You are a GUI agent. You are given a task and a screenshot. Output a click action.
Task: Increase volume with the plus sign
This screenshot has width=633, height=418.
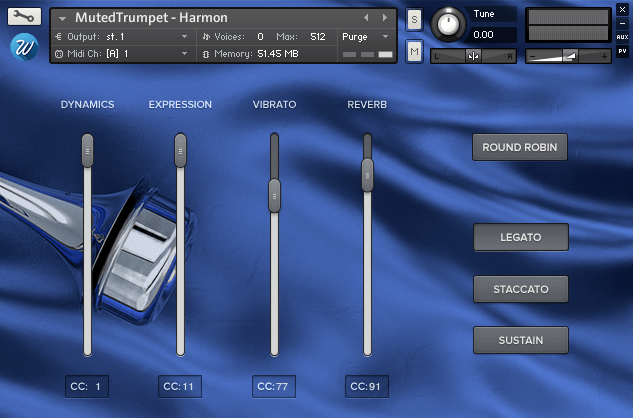click(x=604, y=57)
